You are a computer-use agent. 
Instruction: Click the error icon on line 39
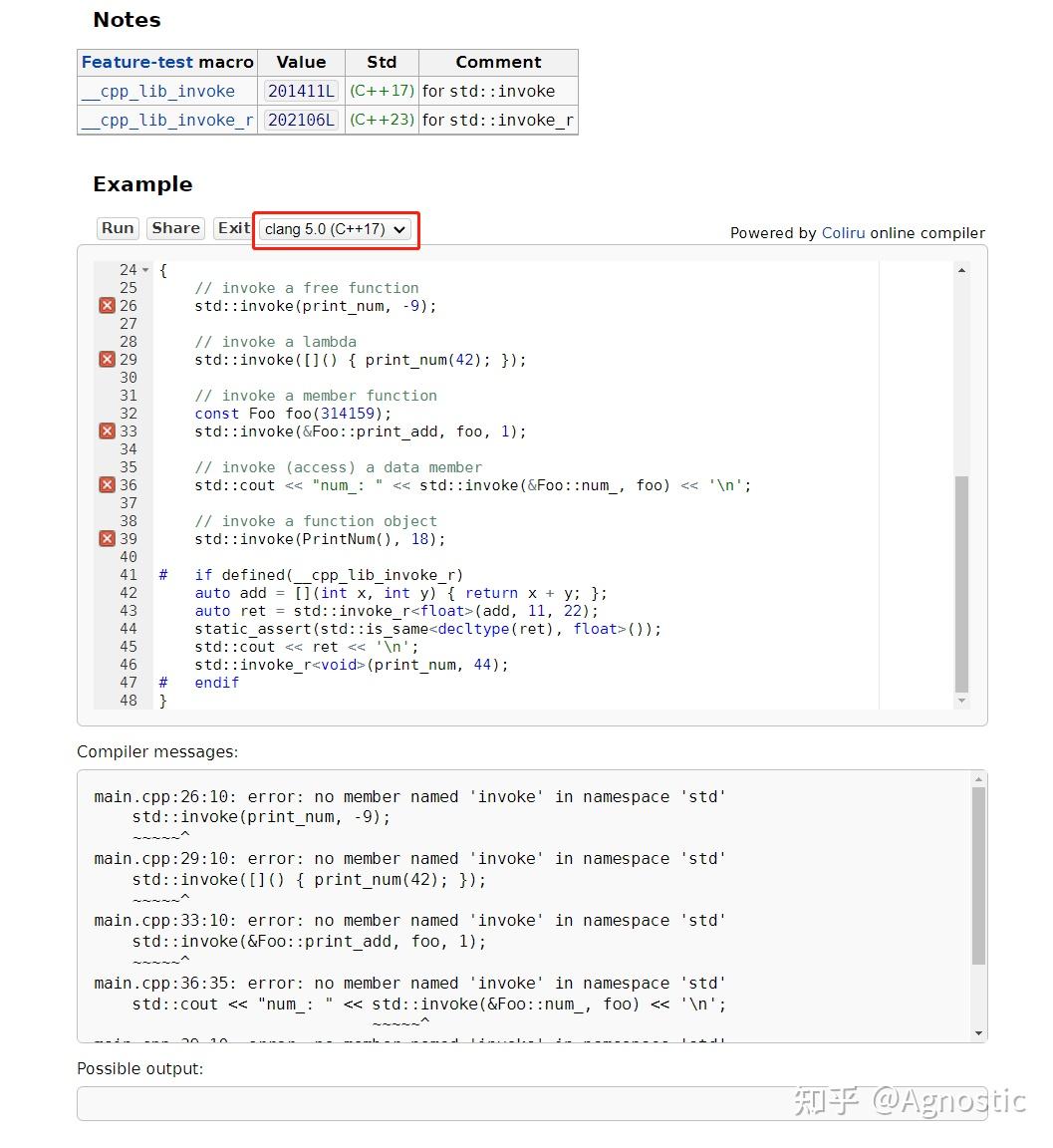[107, 538]
